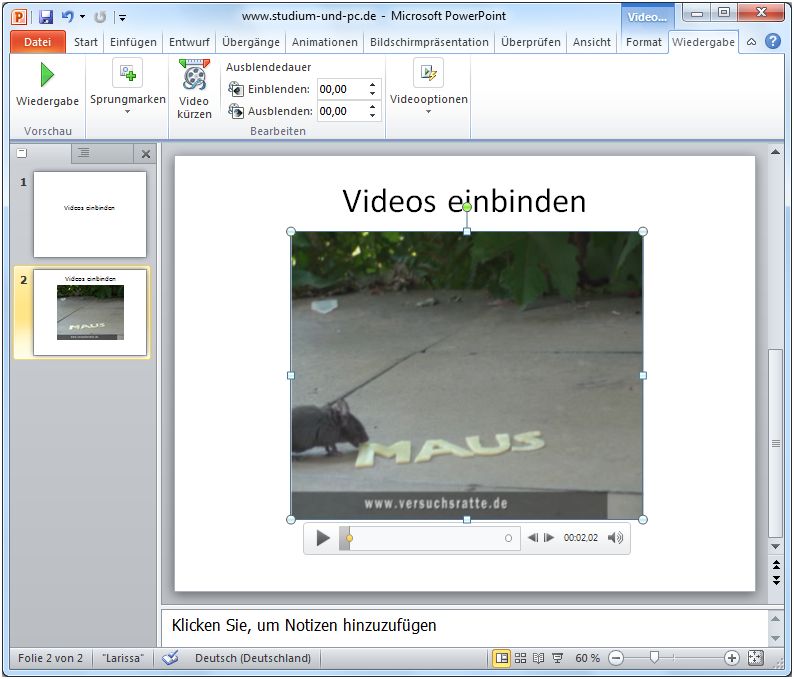Click the 60 % zoom level button
The width and height of the screenshot is (794, 679).
pyautogui.click(x=587, y=658)
